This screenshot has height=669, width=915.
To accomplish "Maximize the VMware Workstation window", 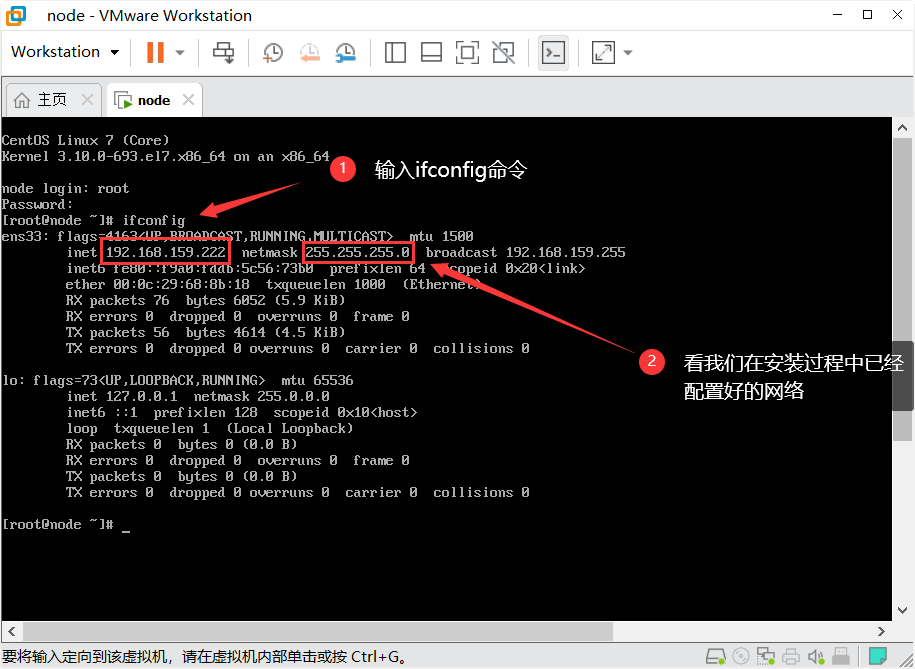I will click(868, 15).
